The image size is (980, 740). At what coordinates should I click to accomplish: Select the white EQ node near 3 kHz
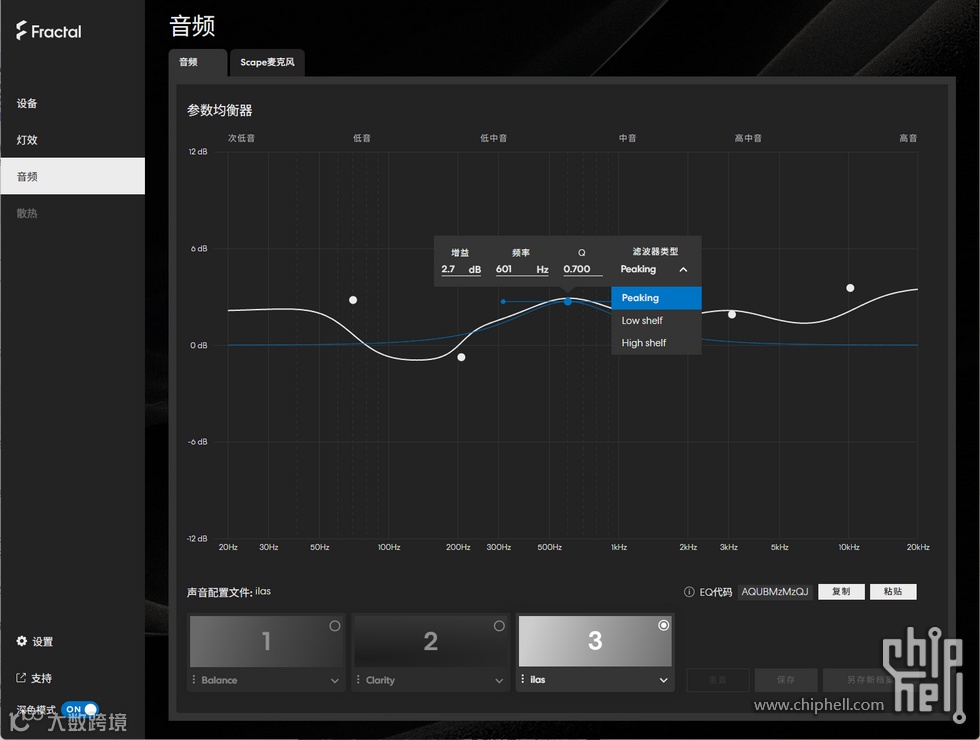tap(732, 314)
